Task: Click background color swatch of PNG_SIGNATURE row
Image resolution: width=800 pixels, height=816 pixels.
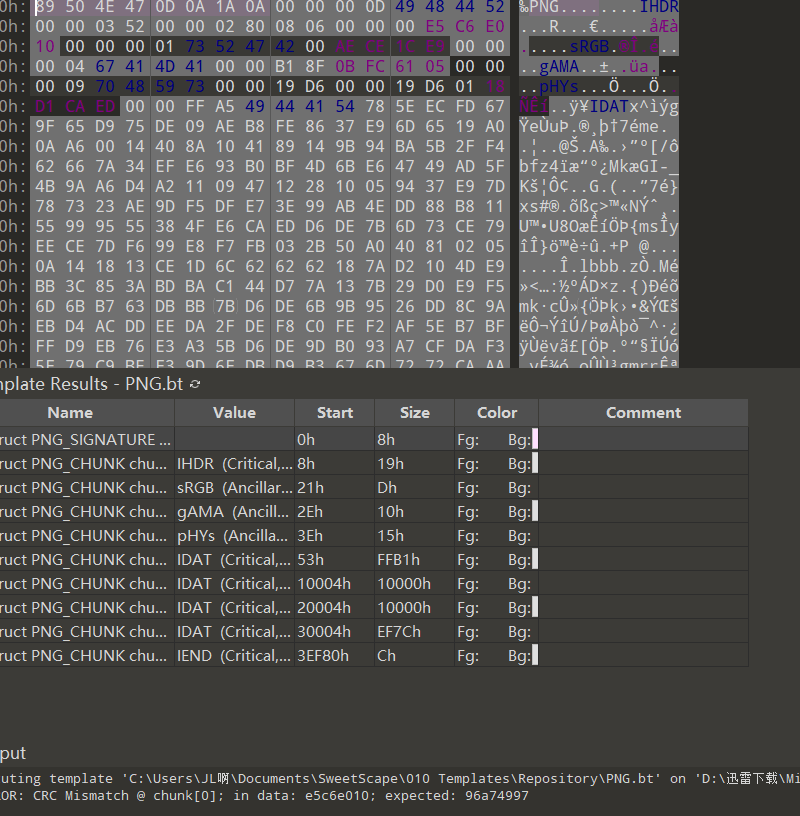Action: click(x=535, y=439)
